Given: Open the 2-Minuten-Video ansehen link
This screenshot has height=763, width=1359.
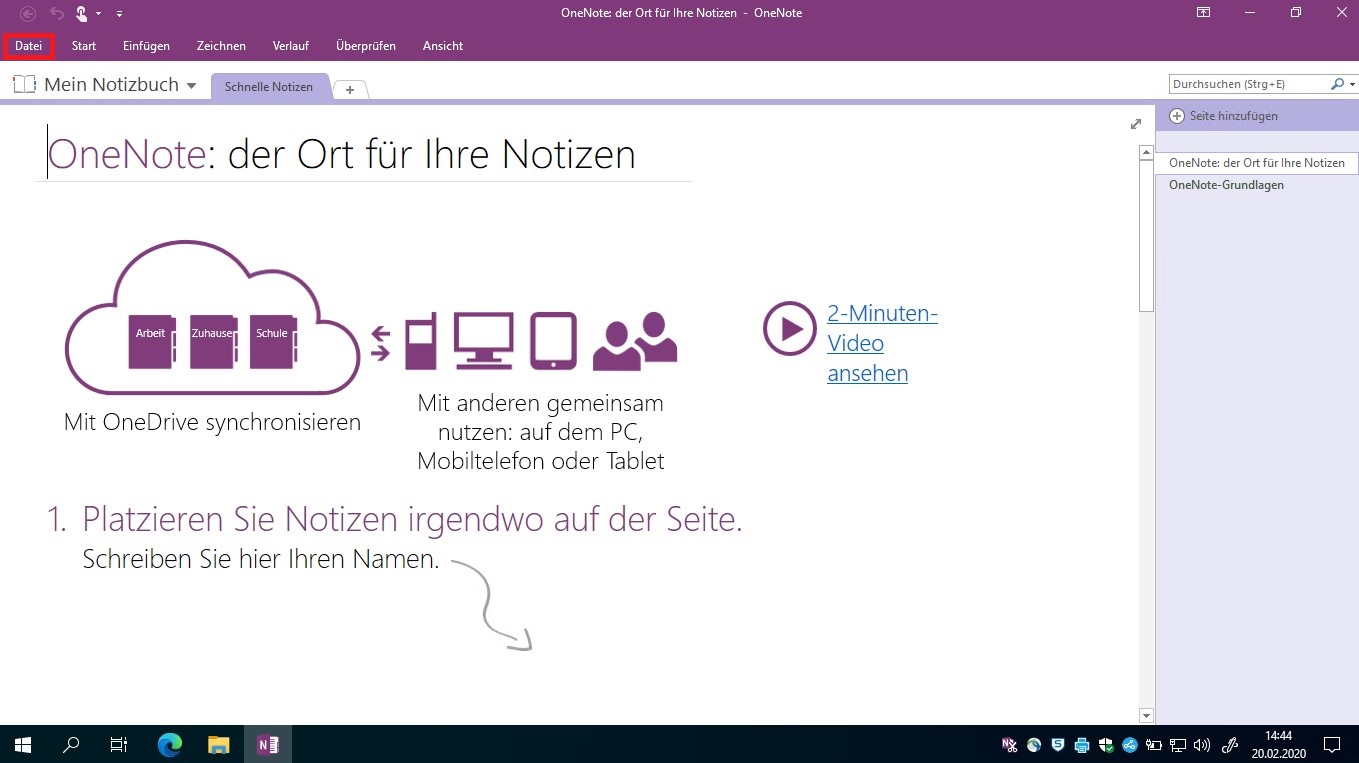Looking at the screenshot, I should 867,343.
